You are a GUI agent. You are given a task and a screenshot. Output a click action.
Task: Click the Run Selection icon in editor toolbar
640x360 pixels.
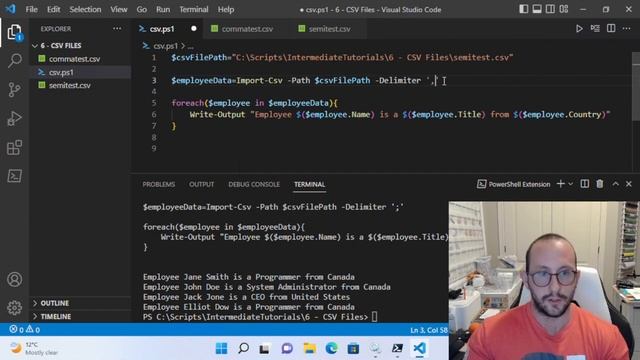point(595,29)
